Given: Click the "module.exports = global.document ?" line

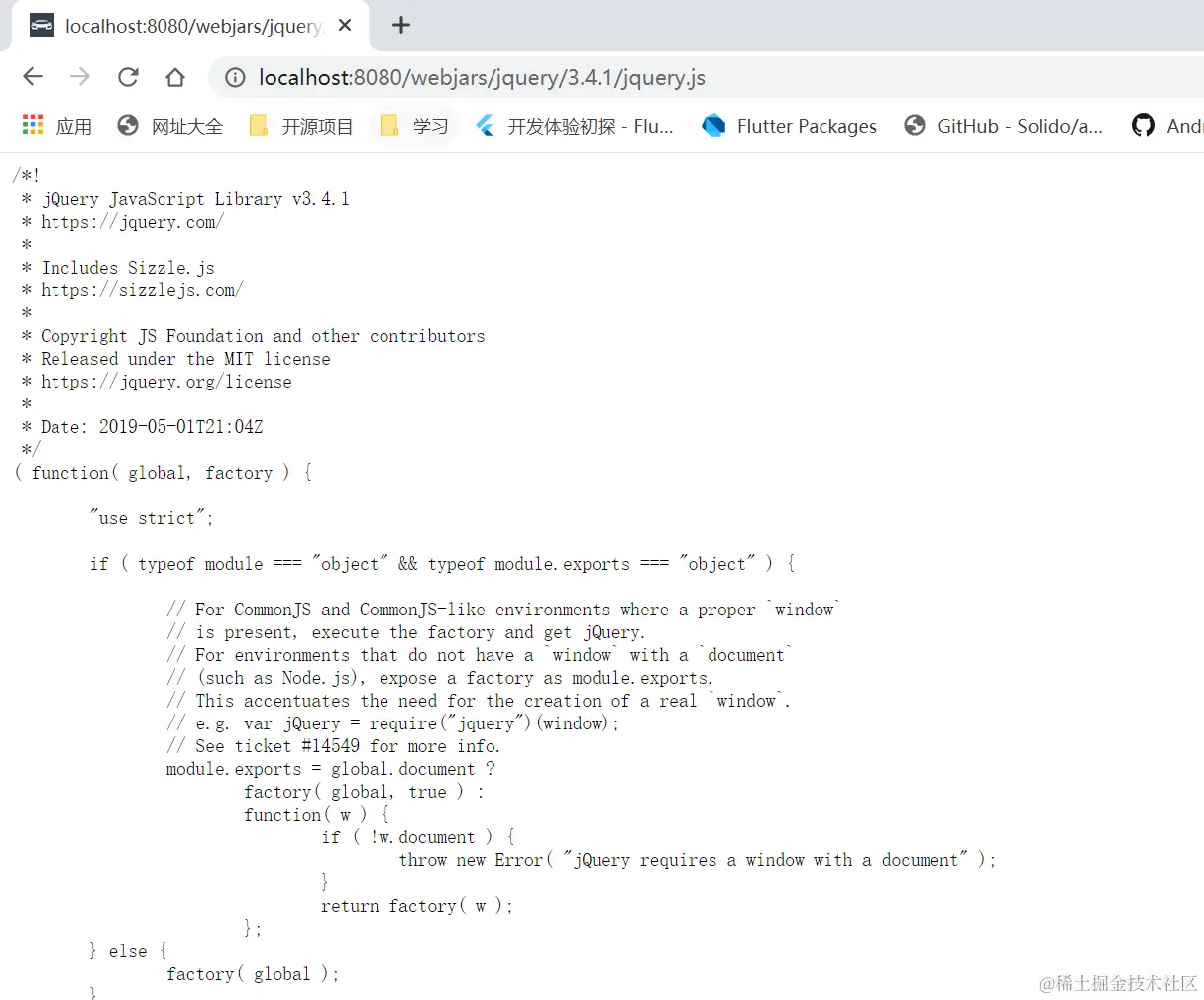Looking at the screenshot, I should click(x=331, y=769).
